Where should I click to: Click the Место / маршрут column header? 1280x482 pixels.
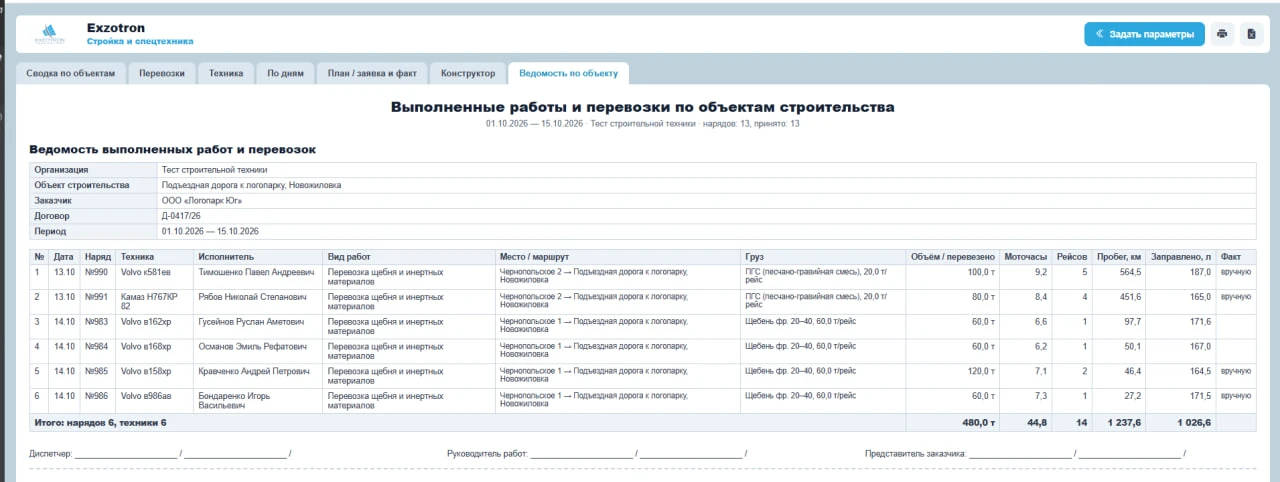click(619, 257)
